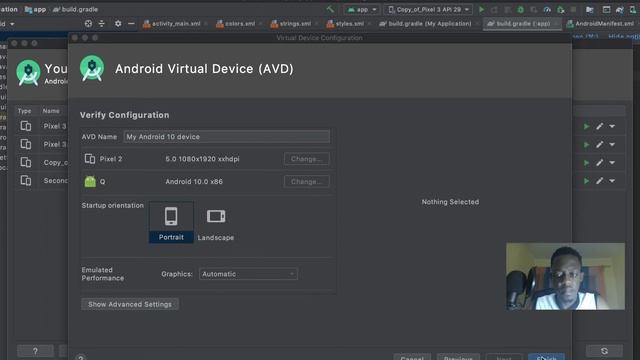Expand actions arrow for first AVD row

tap(612, 127)
